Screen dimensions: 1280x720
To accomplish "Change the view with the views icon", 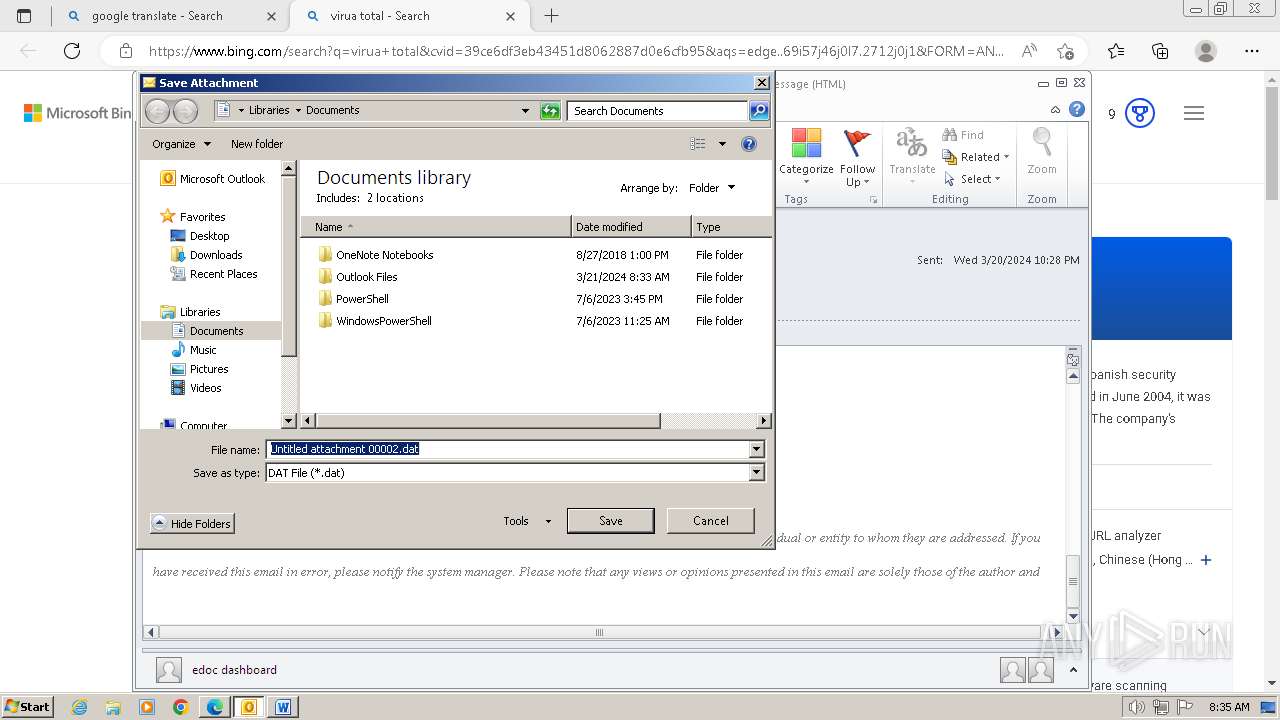I will [x=698, y=144].
